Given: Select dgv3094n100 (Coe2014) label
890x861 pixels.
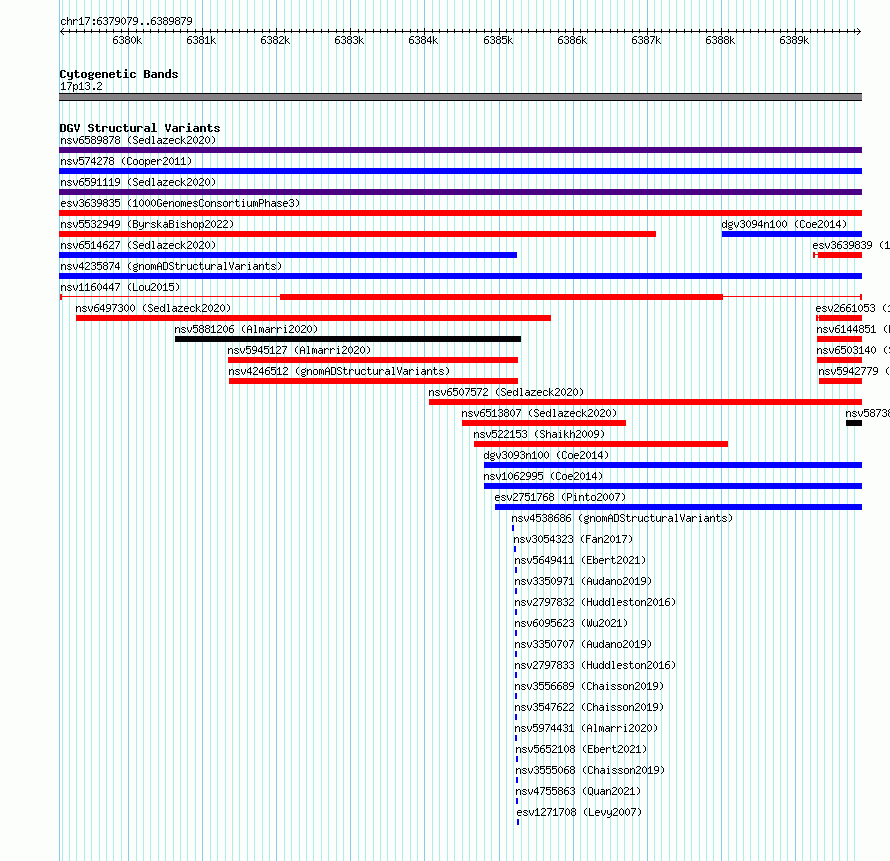Looking at the screenshot, I should point(784,224).
